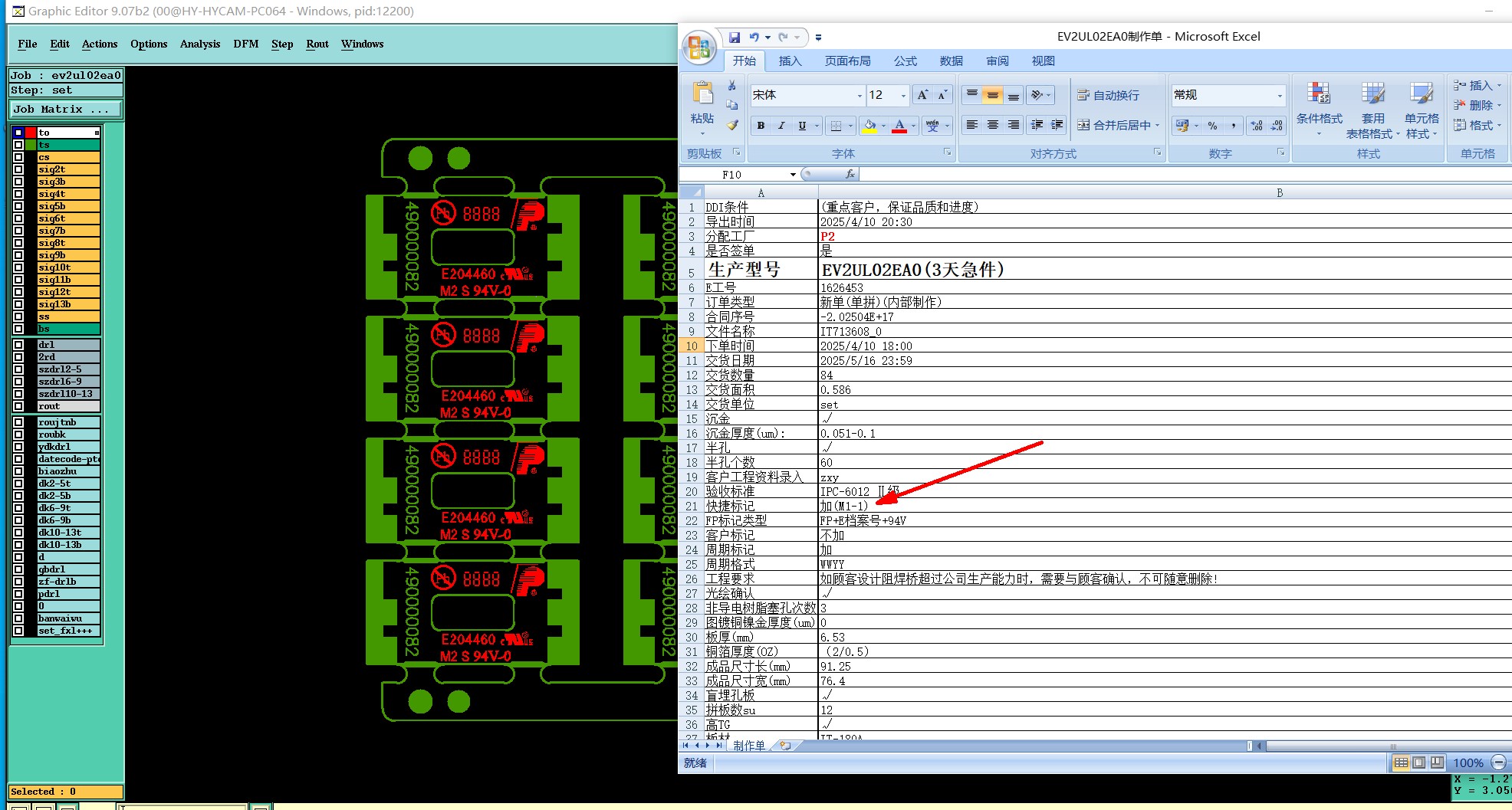Apply middle vertical alignment
Screen dimensions: 1512x810
click(x=992, y=95)
